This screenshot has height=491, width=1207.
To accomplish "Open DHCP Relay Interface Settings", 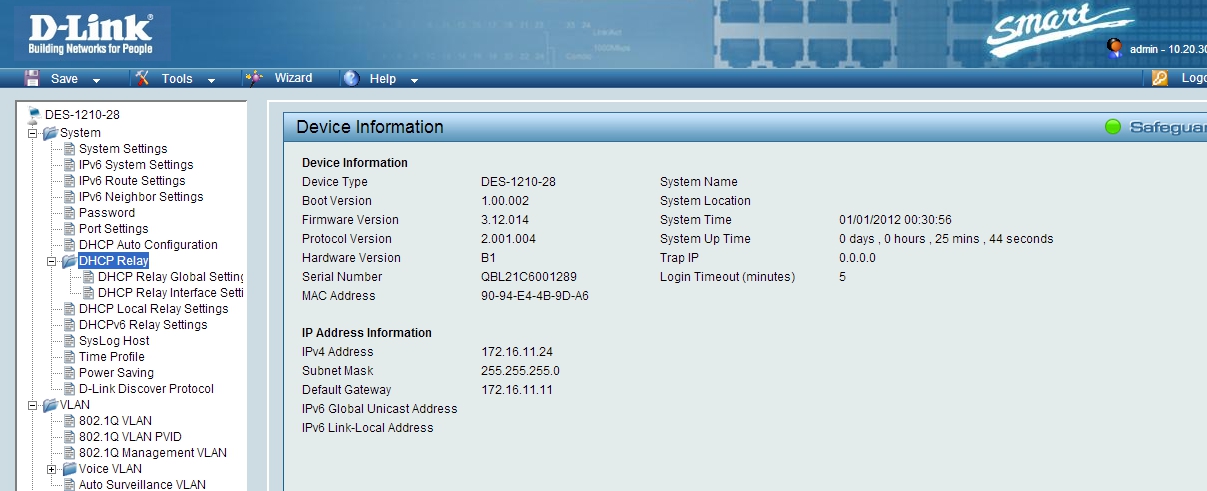I will pos(171,292).
